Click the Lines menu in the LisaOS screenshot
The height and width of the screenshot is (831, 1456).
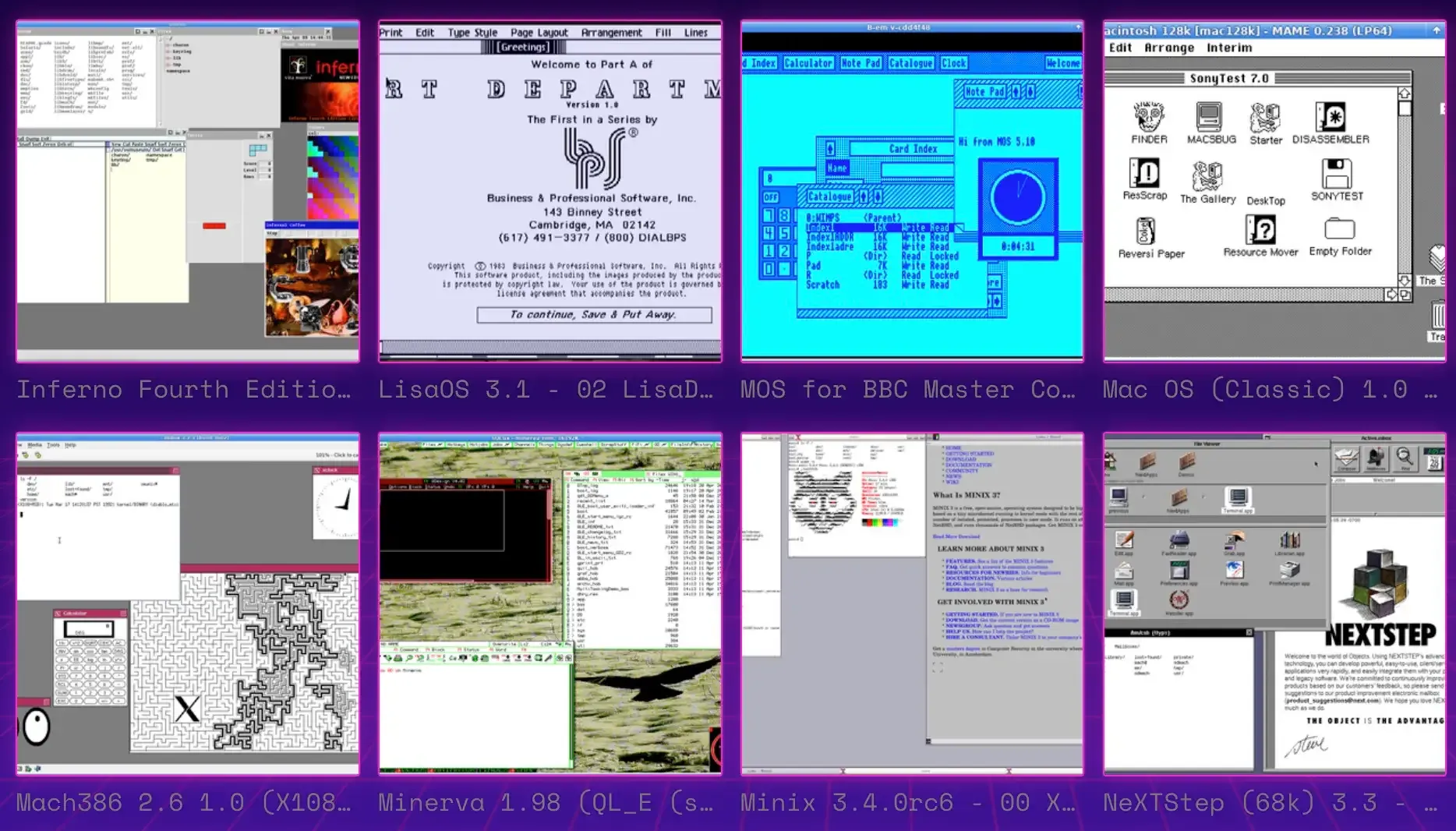(x=696, y=33)
